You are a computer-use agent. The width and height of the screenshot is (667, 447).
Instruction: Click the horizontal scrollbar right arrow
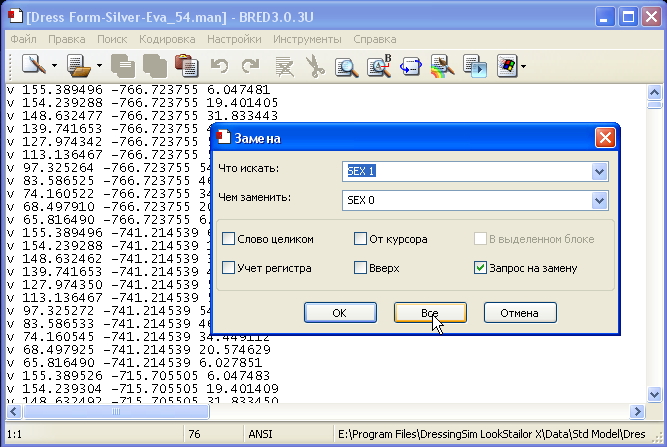637,411
